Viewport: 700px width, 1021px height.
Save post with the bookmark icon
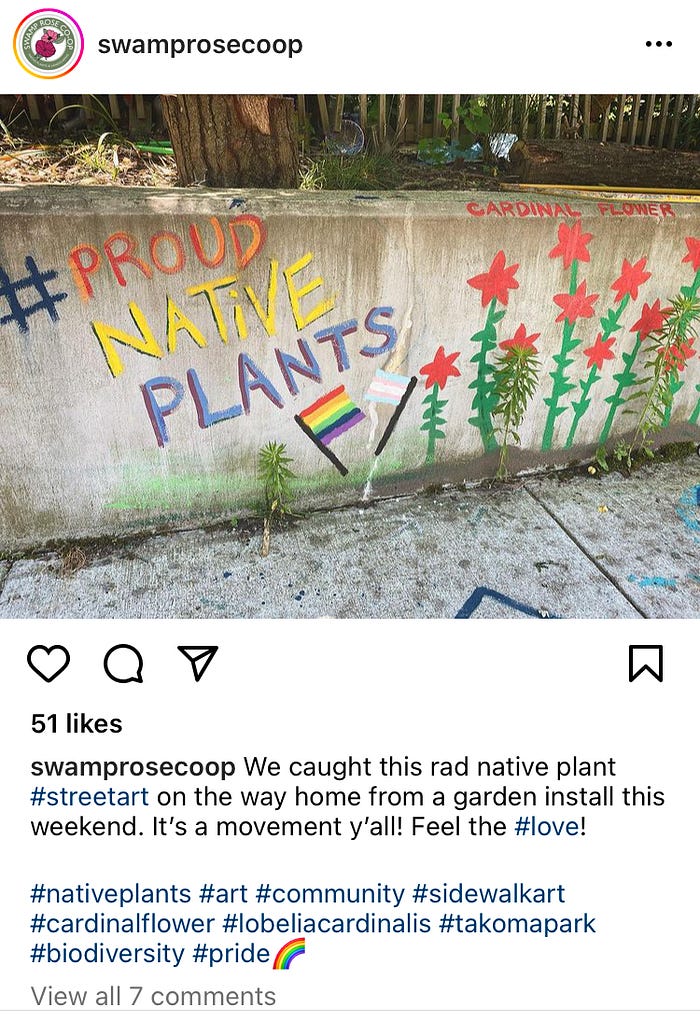pos(645,664)
